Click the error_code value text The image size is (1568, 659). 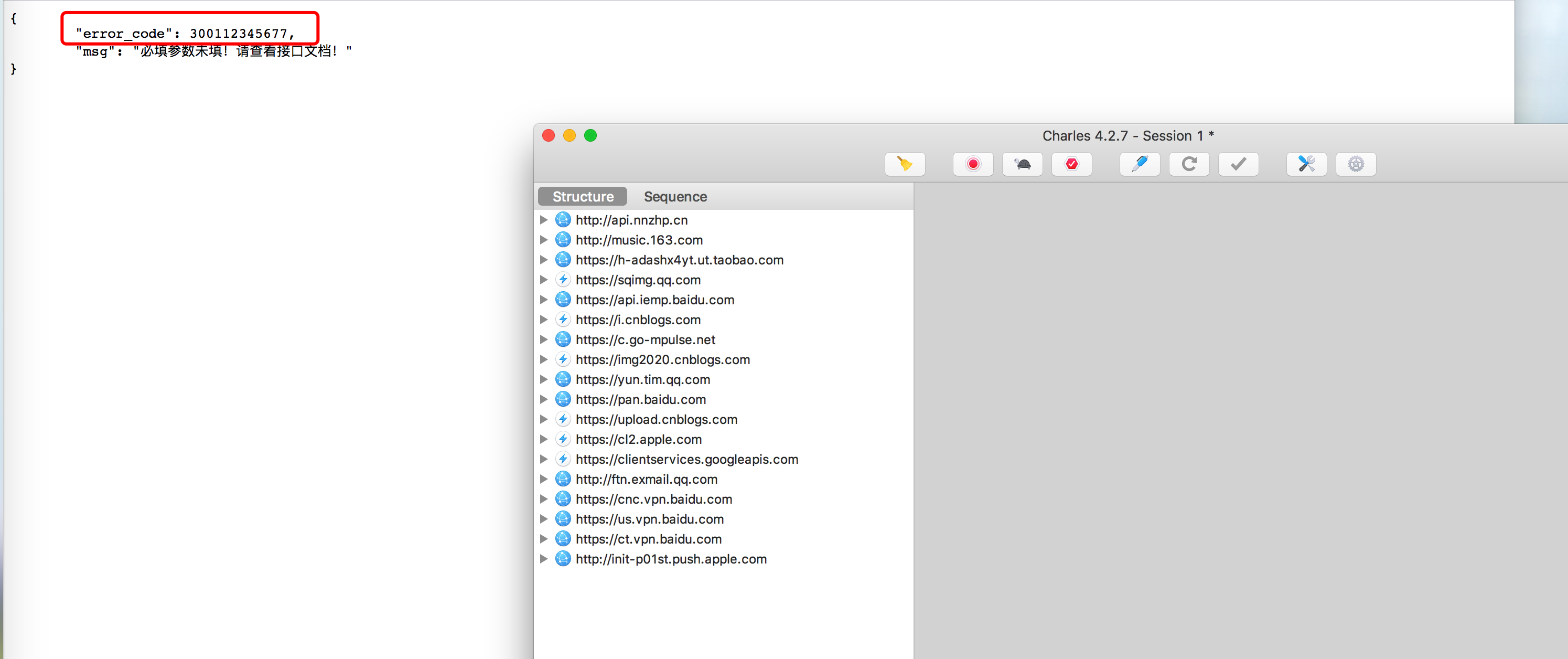click(x=238, y=34)
